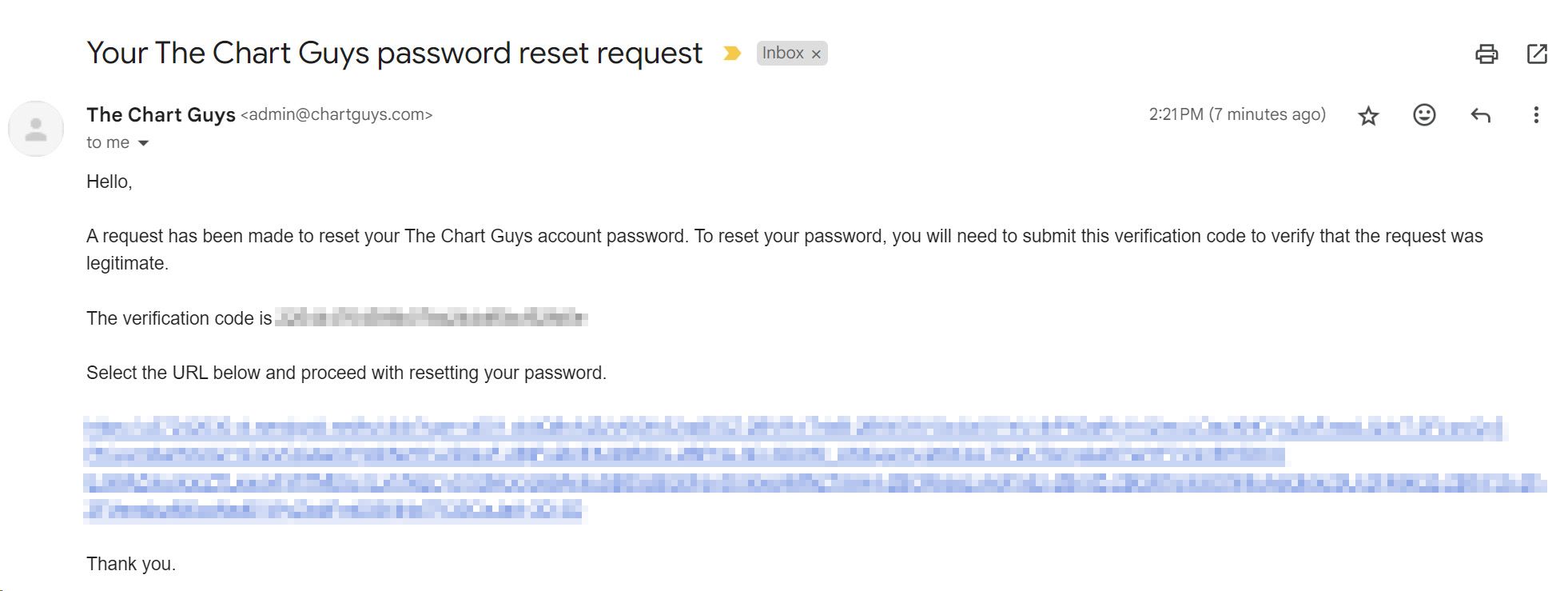
Task: Click the 2:21 PM timestamp
Action: click(1237, 115)
